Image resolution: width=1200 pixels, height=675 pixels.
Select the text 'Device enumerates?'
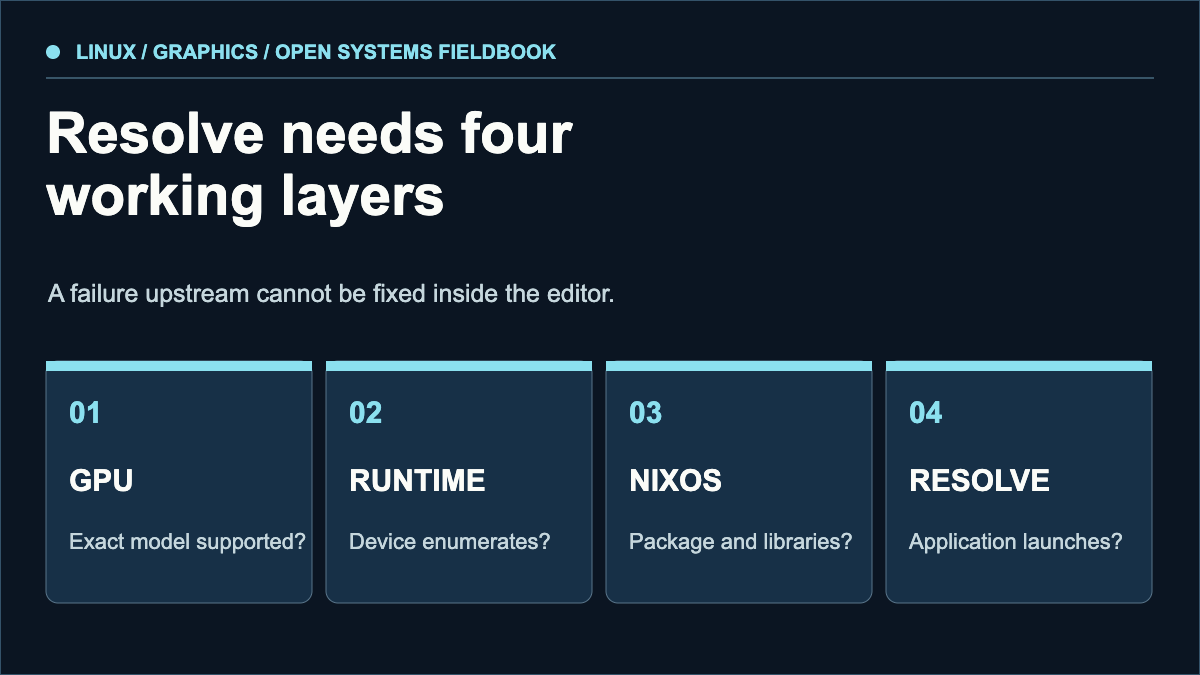[450, 542]
